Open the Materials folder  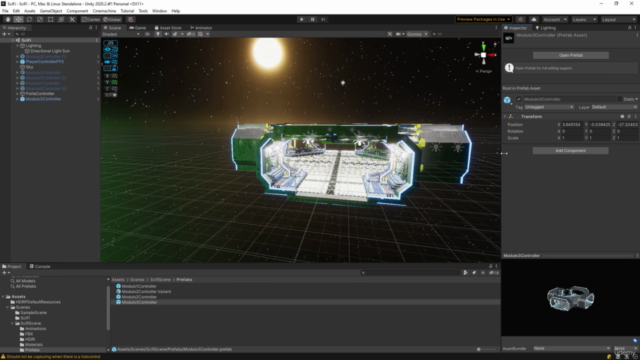33,344
